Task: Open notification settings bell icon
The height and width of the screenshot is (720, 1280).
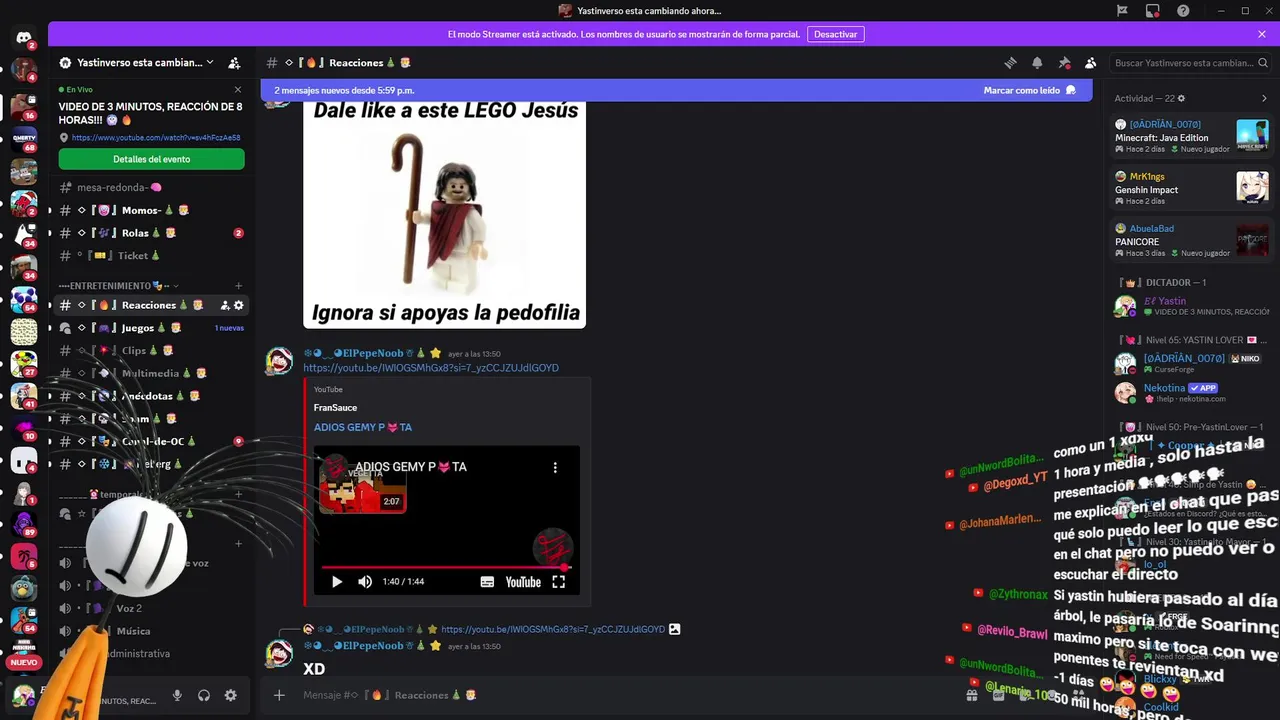Action: (x=1037, y=63)
